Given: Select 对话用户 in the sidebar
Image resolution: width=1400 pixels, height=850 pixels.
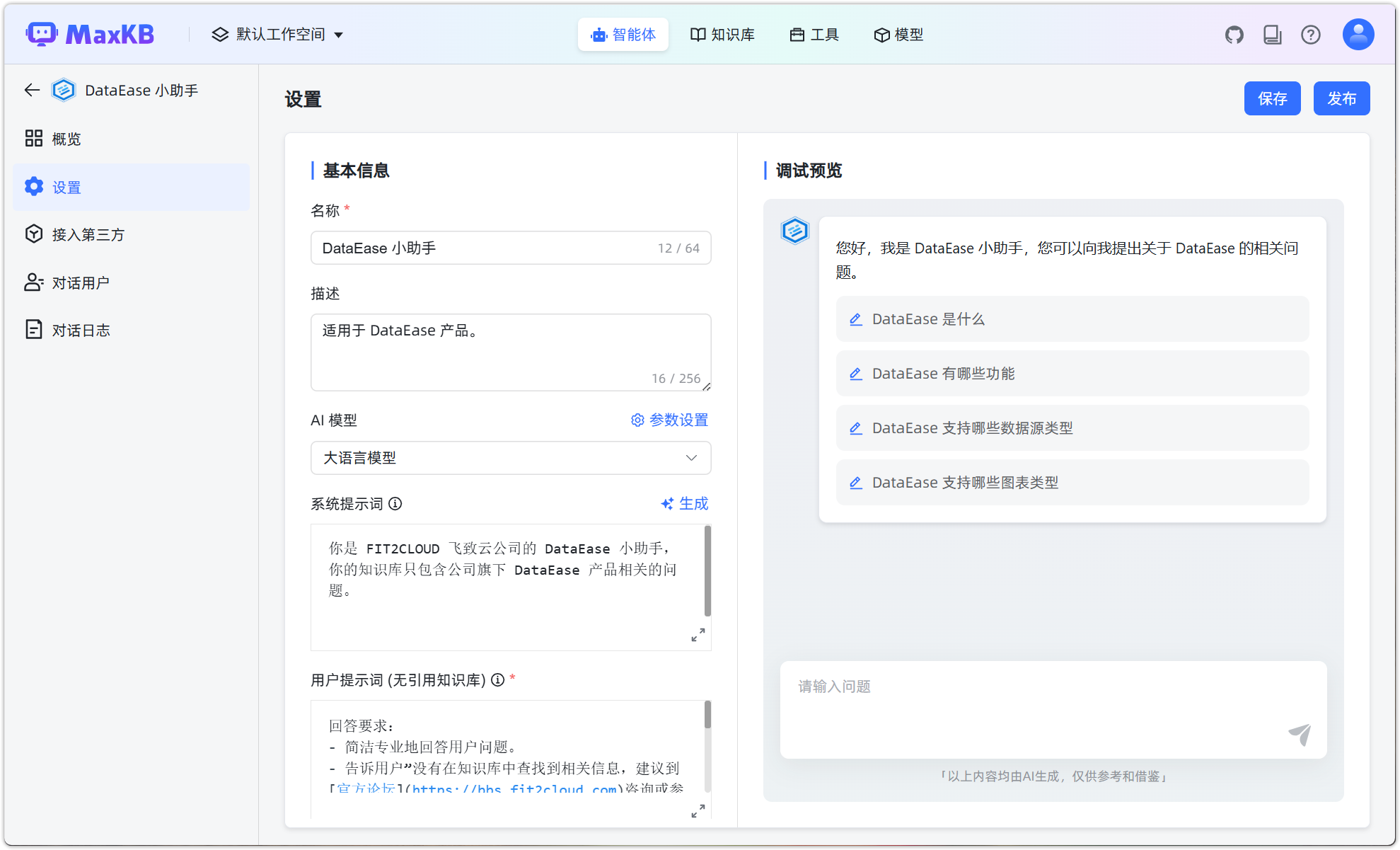Looking at the screenshot, I should tap(81, 282).
